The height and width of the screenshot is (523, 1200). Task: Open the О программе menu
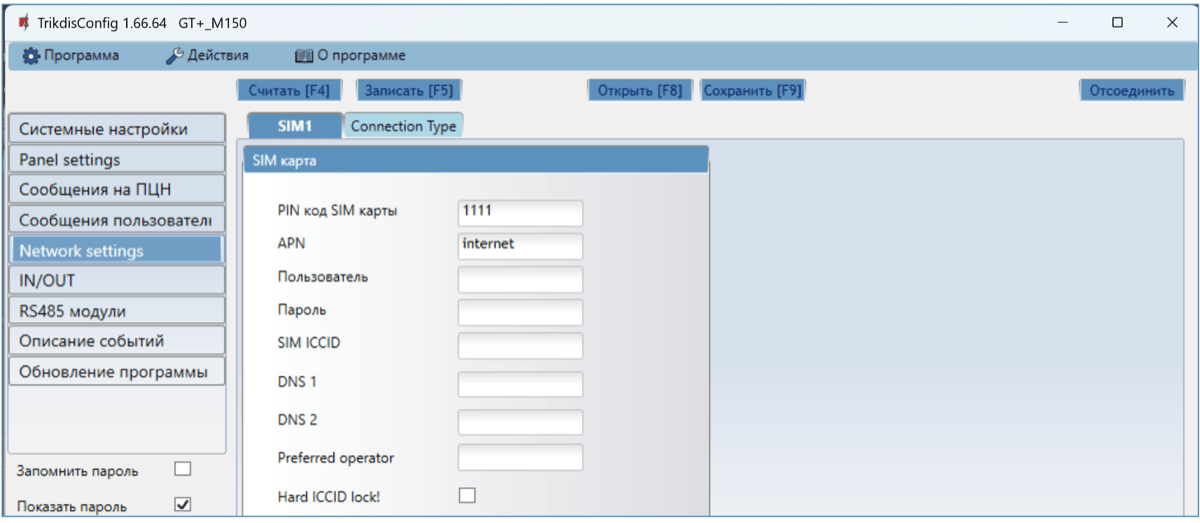tap(350, 55)
